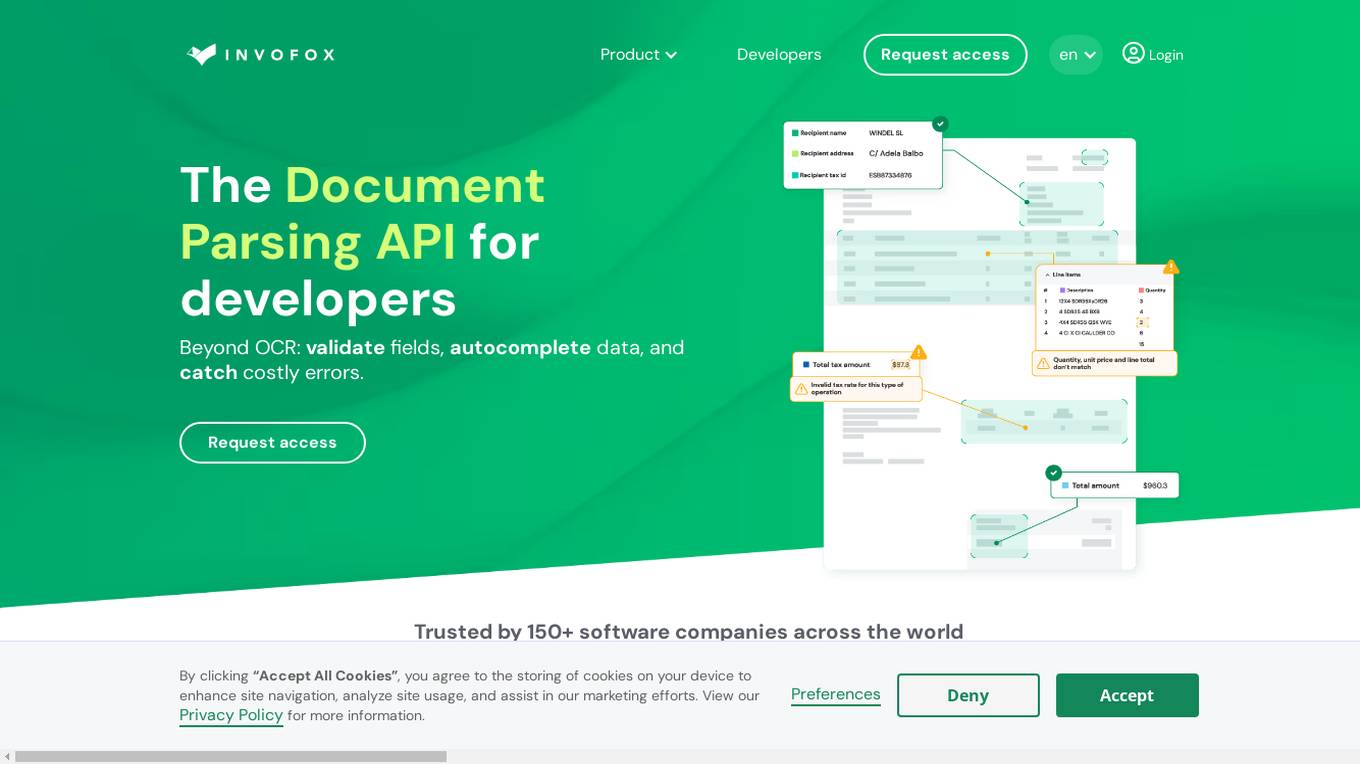Open cookie Preferences
1360x764 pixels.
(x=836, y=694)
